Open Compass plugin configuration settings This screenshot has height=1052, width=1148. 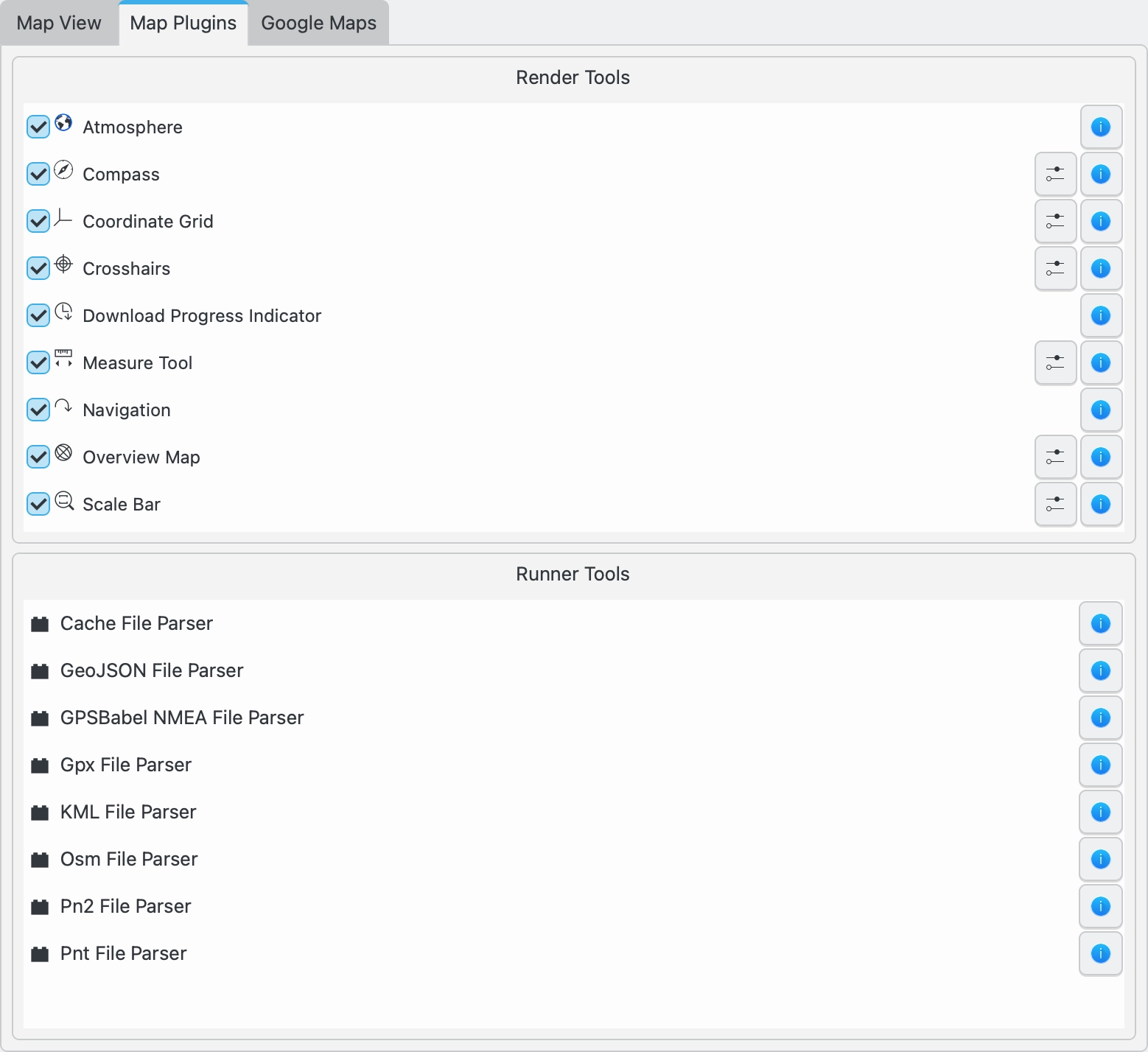(x=1055, y=174)
